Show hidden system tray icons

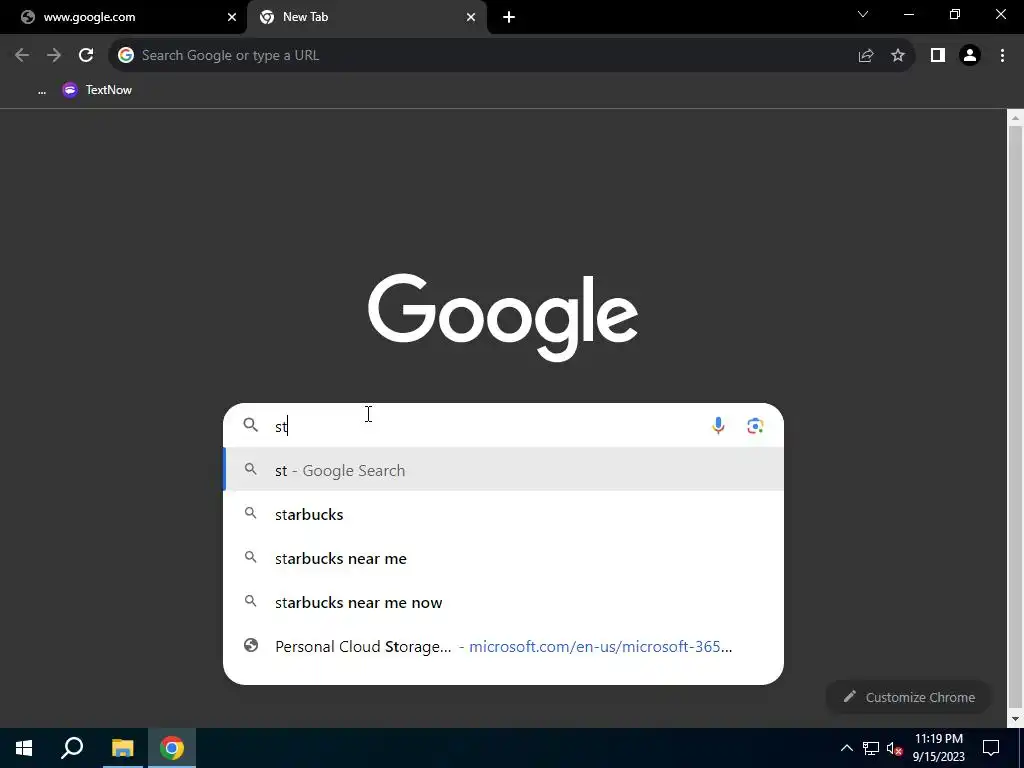coord(846,748)
